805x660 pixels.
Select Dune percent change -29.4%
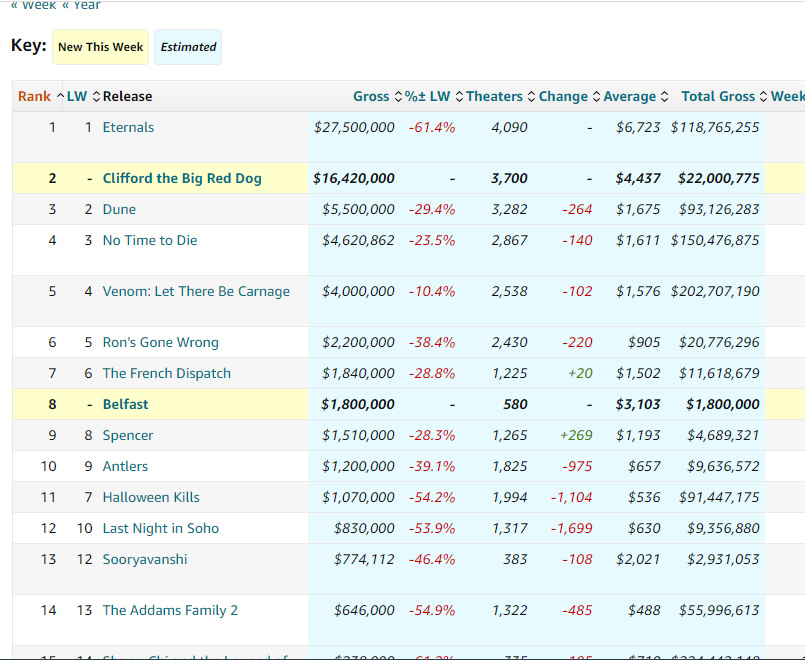click(432, 209)
